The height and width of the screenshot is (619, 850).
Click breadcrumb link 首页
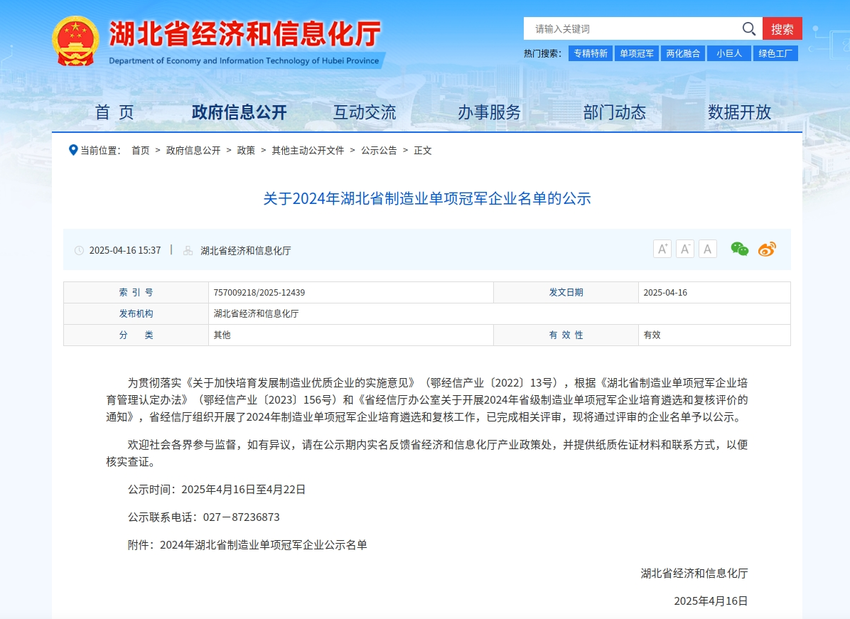pyautogui.click(x=140, y=151)
